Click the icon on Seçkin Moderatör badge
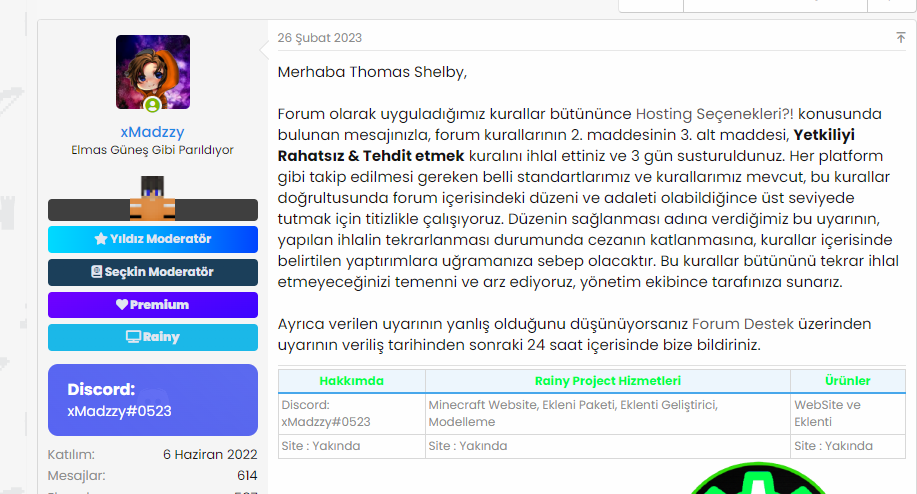This screenshot has width=917, height=494. point(96,271)
